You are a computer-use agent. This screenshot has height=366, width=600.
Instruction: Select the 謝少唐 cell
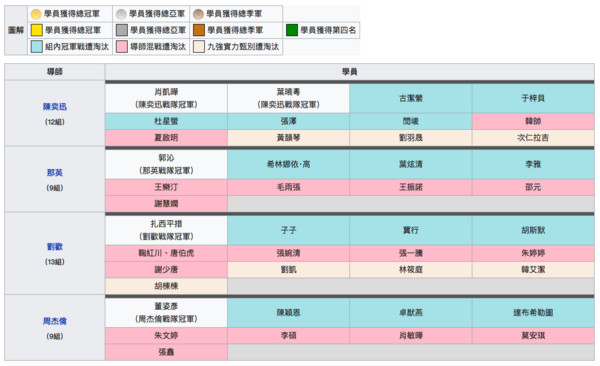pyautogui.click(x=166, y=270)
